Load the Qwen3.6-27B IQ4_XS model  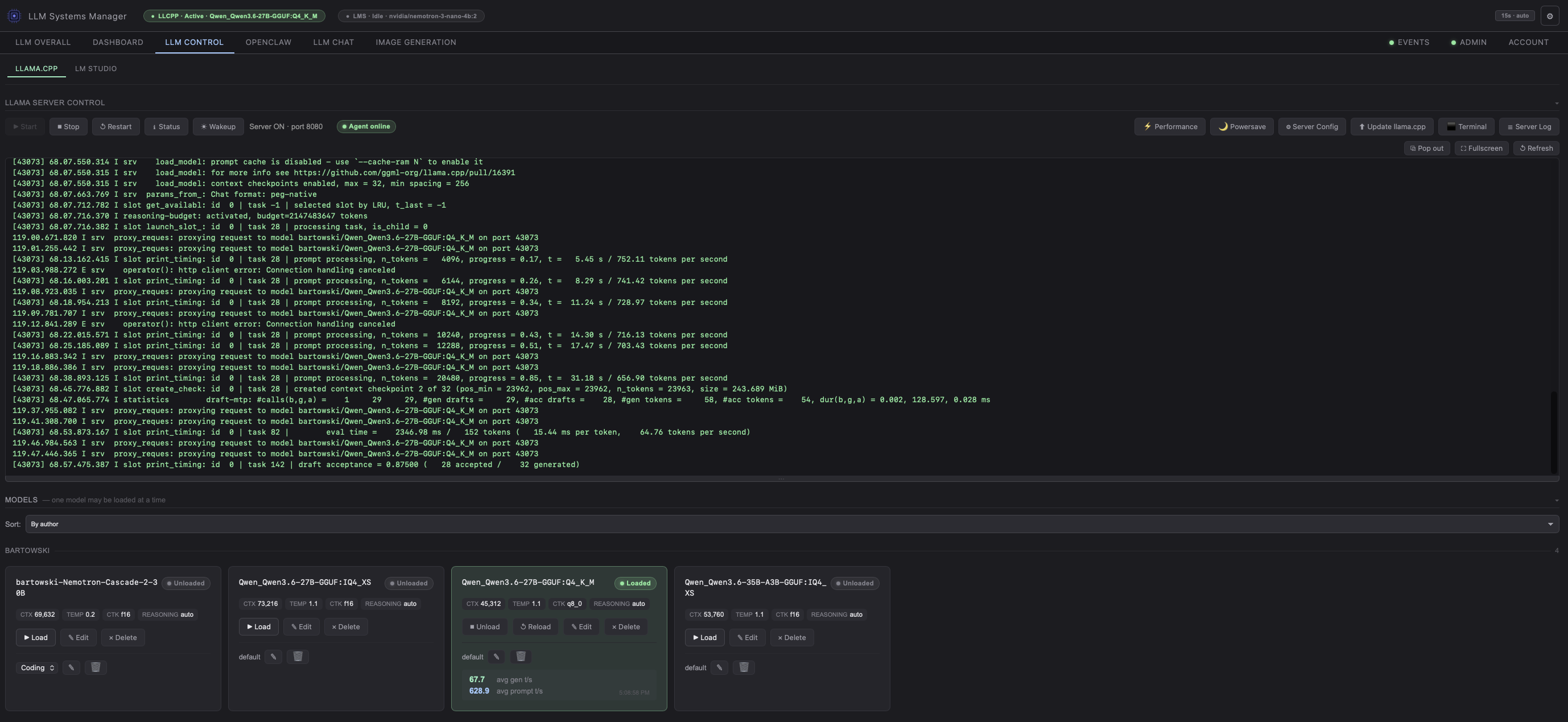click(x=259, y=626)
